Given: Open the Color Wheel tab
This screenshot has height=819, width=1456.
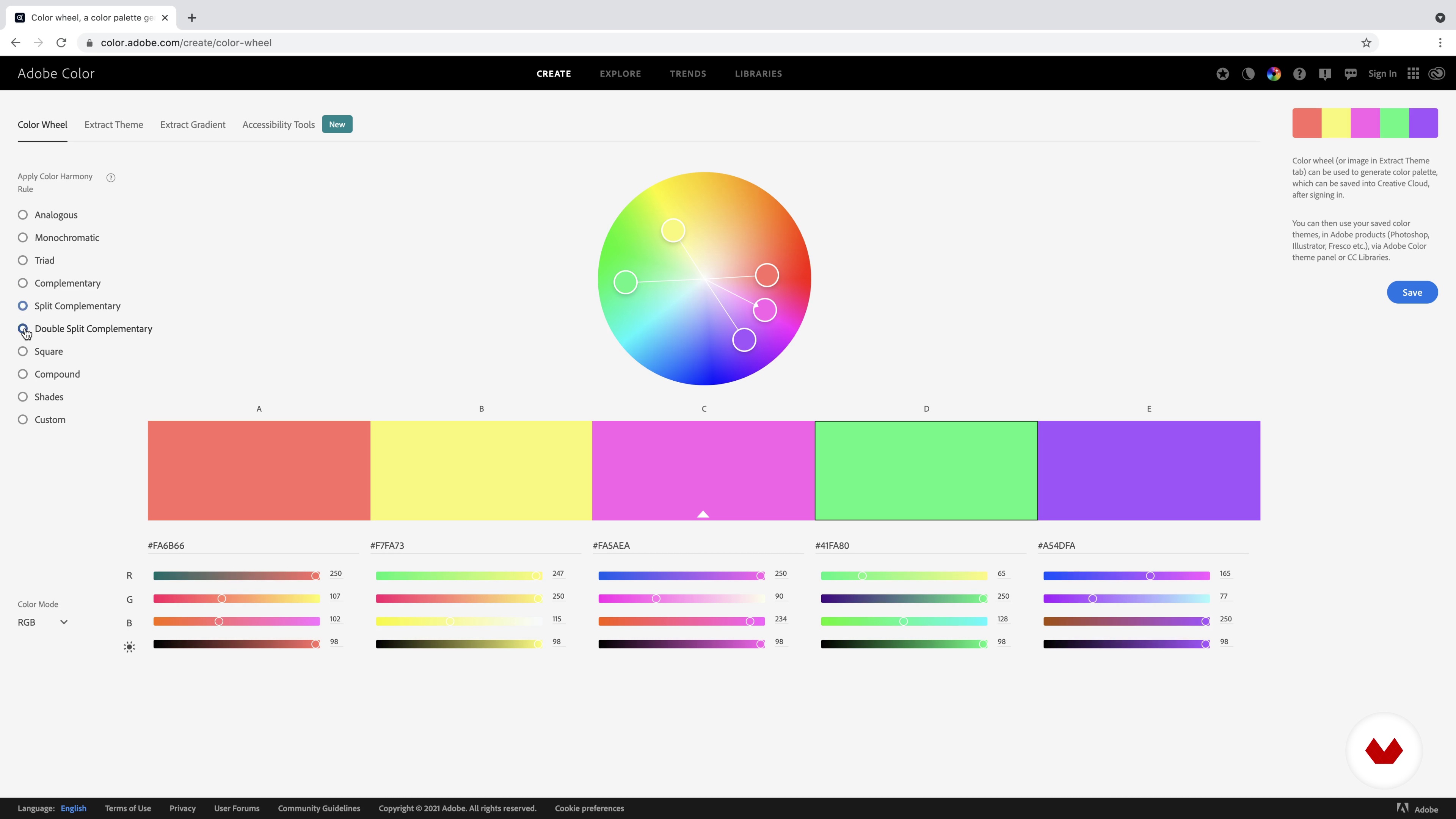Looking at the screenshot, I should pyautogui.click(x=42, y=124).
